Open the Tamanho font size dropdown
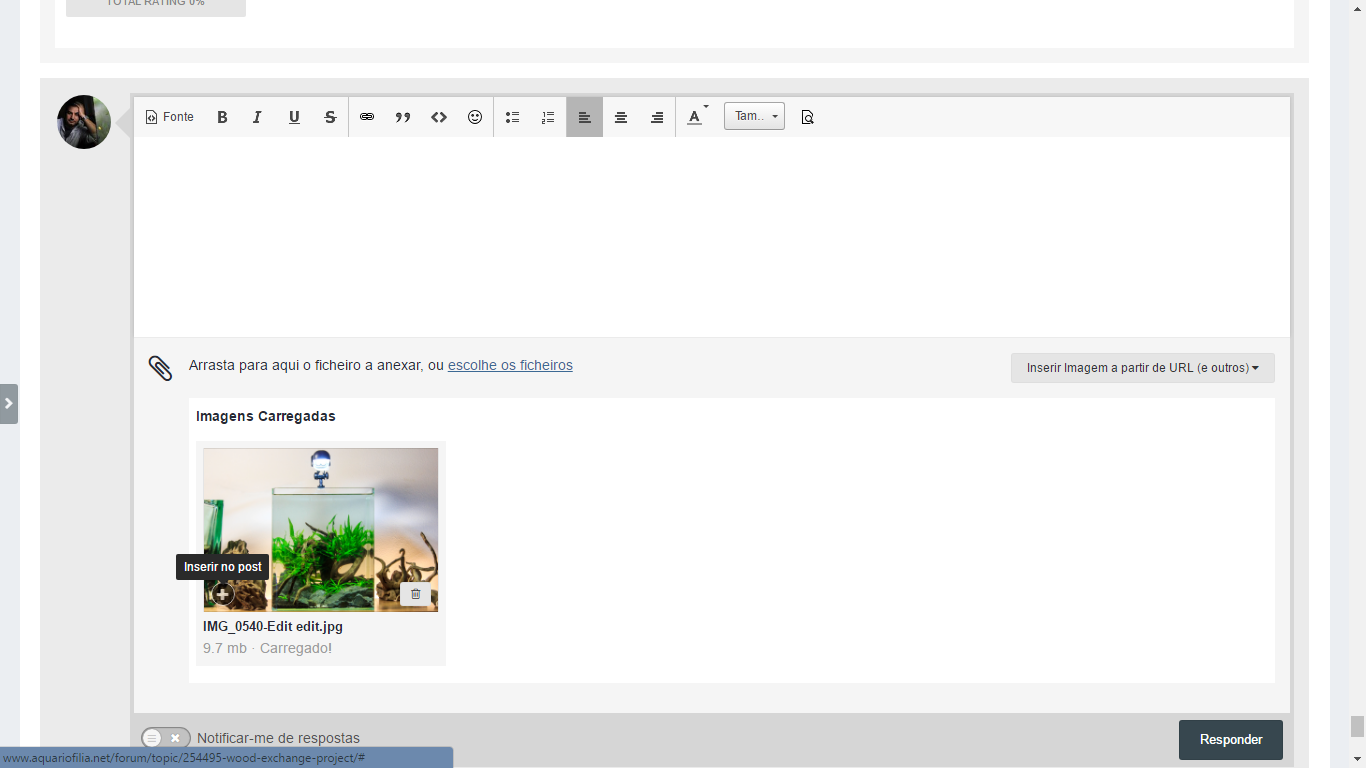Viewport: 1366px width, 768px height. click(x=754, y=117)
